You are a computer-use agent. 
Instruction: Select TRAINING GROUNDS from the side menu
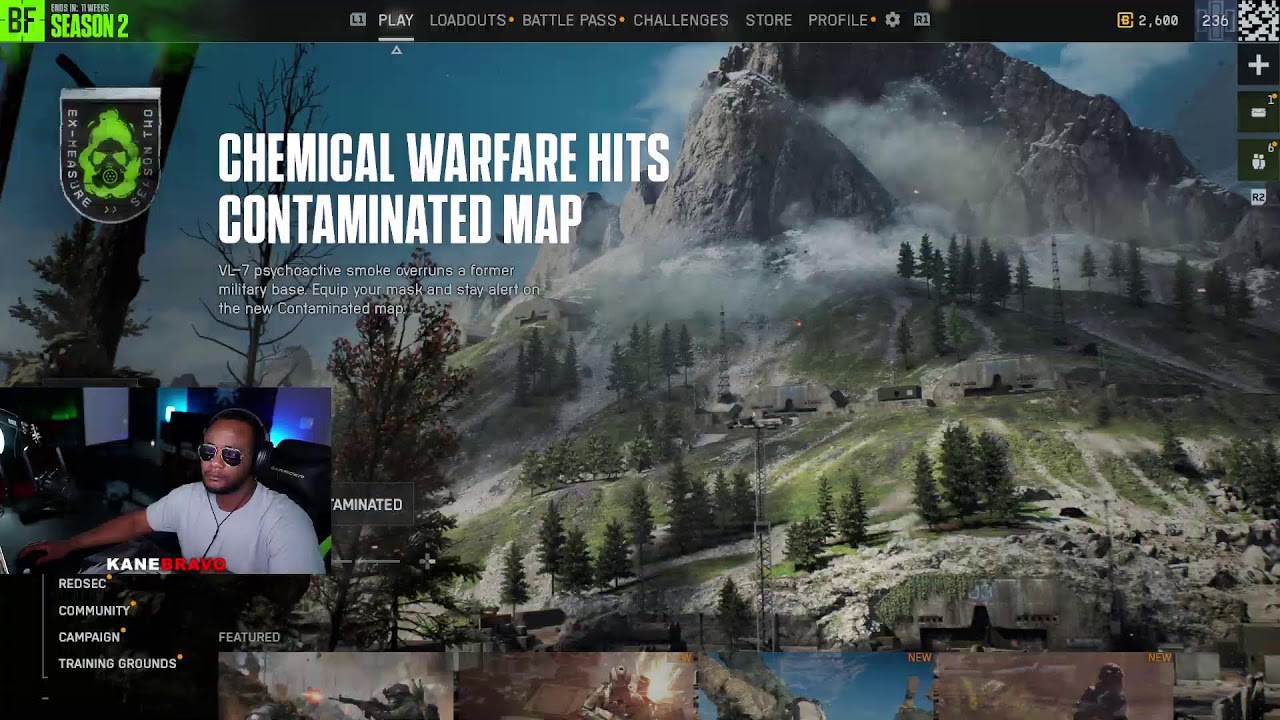pos(117,664)
